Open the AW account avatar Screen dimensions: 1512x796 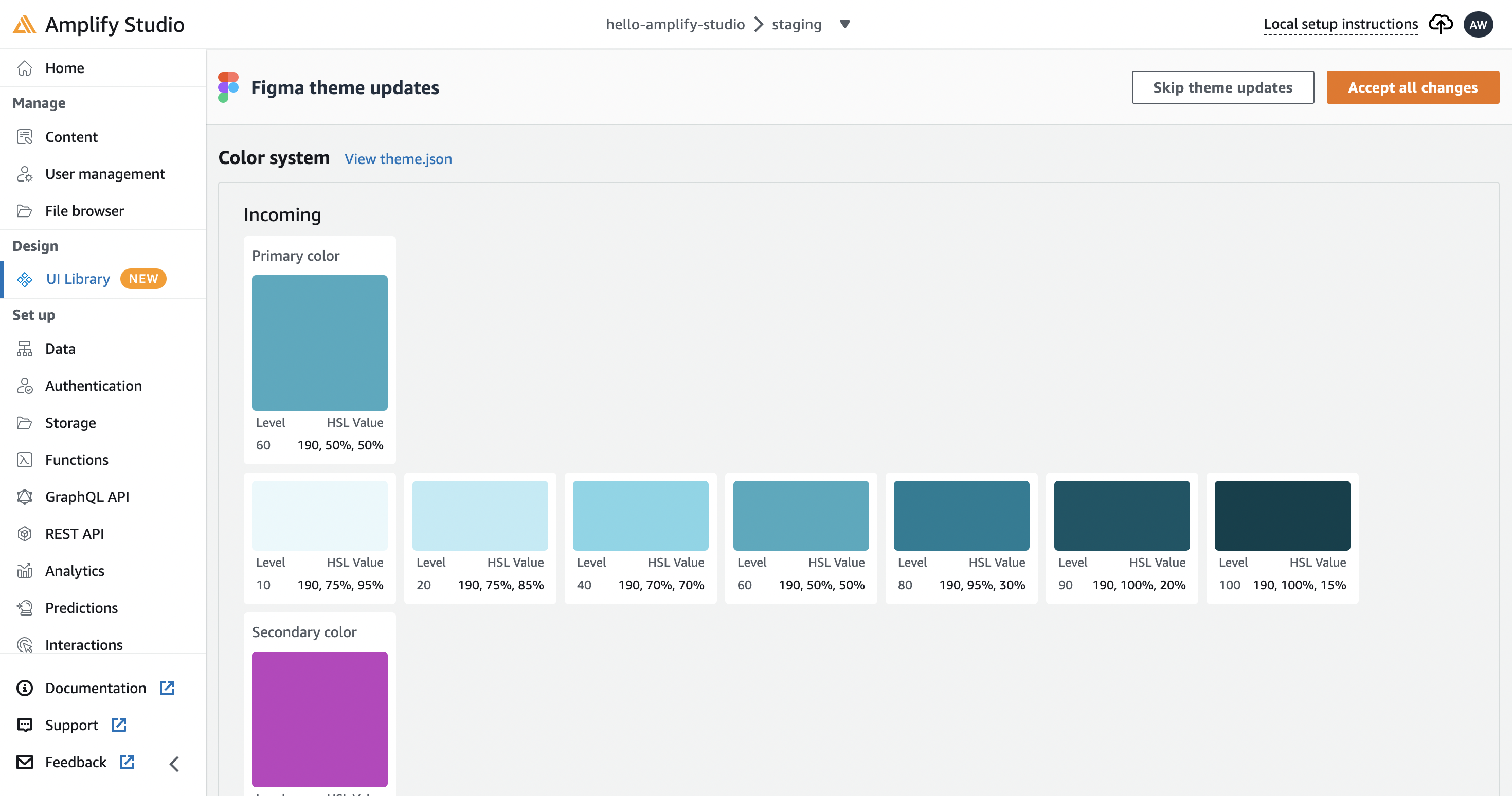click(x=1479, y=24)
